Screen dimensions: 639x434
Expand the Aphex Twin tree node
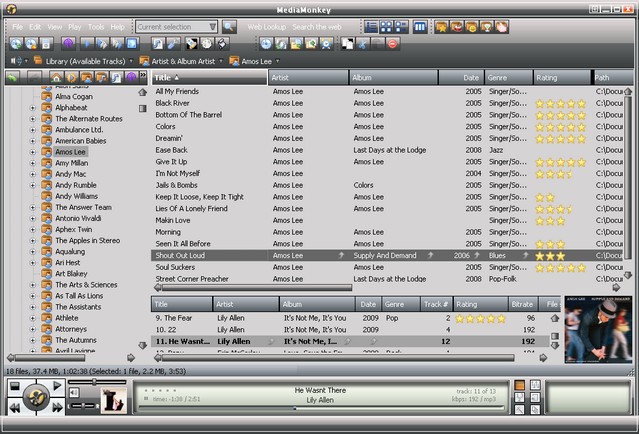(x=33, y=229)
